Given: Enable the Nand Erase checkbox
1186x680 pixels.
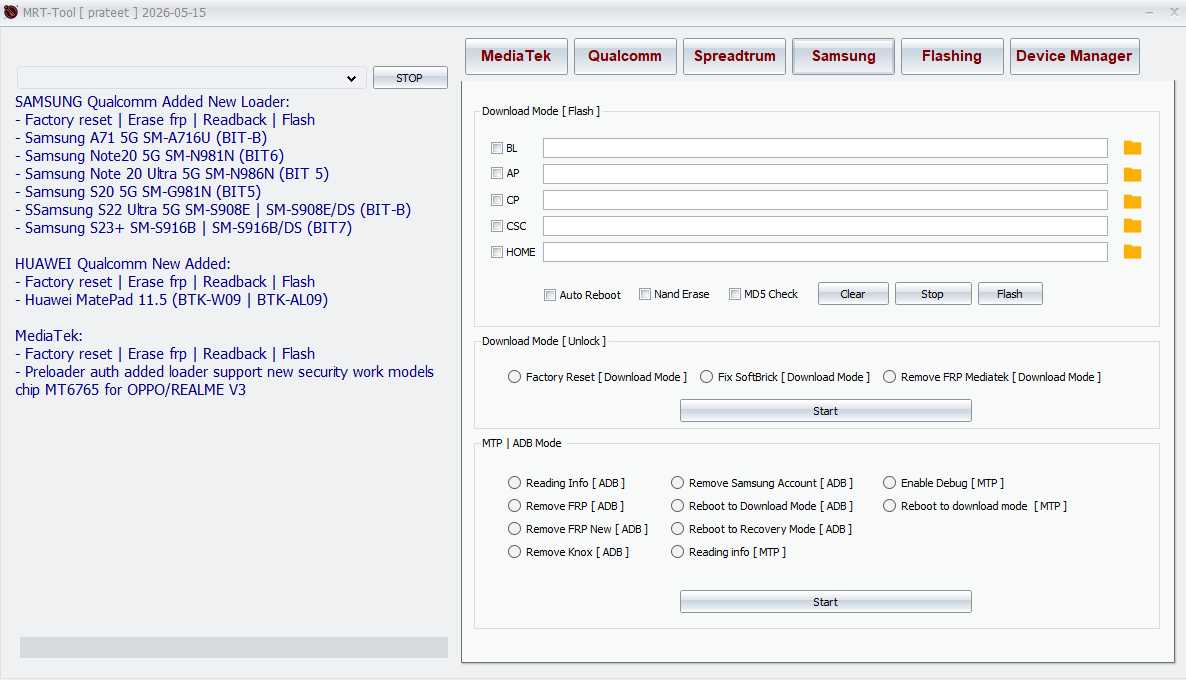Looking at the screenshot, I should coord(644,294).
